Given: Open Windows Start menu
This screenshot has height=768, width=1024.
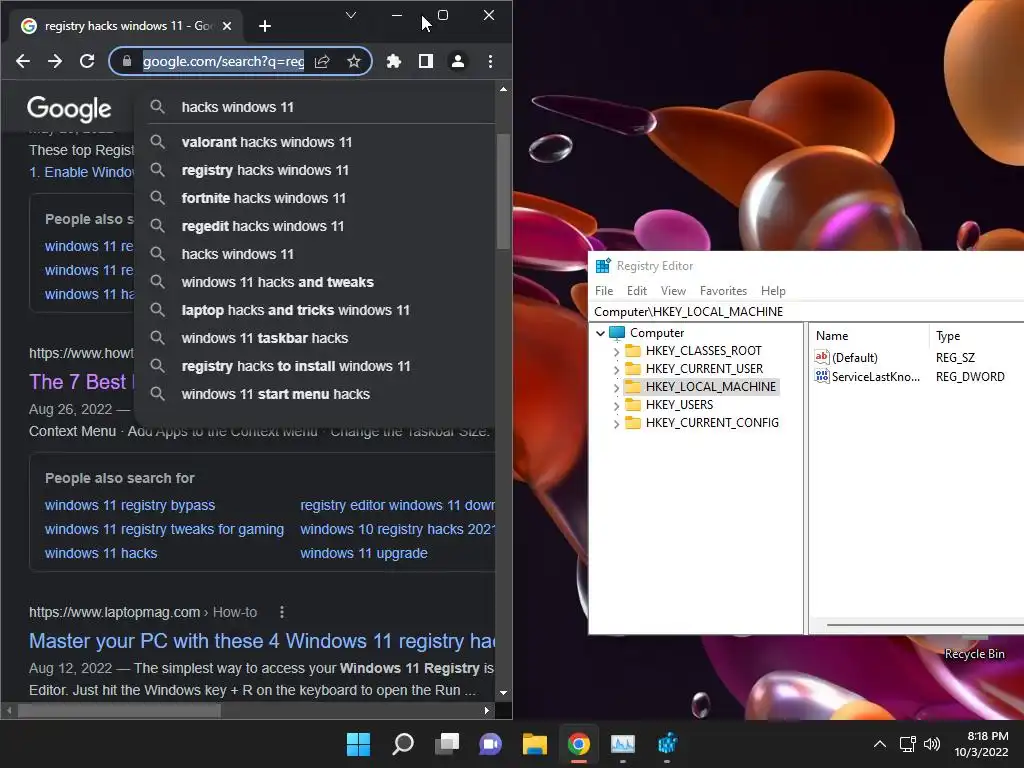Looking at the screenshot, I should [x=358, y=744].
